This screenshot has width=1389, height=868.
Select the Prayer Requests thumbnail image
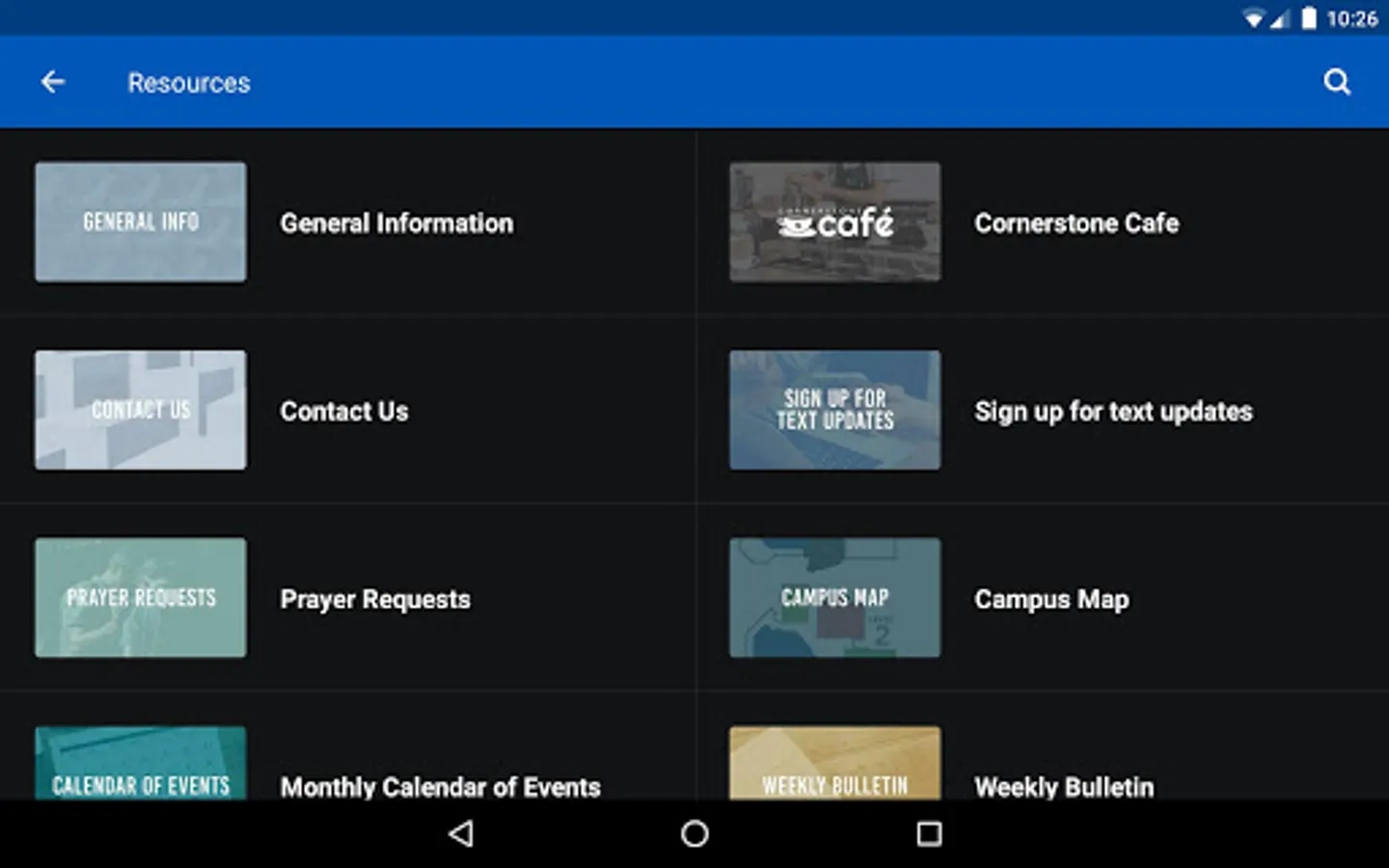[141, 598]
